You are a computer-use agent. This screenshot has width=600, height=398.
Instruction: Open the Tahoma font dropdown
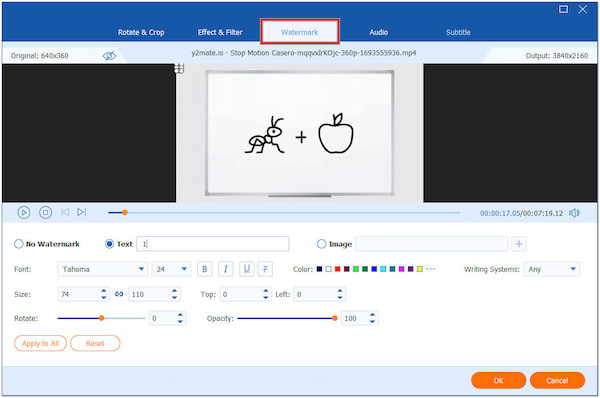103,269
